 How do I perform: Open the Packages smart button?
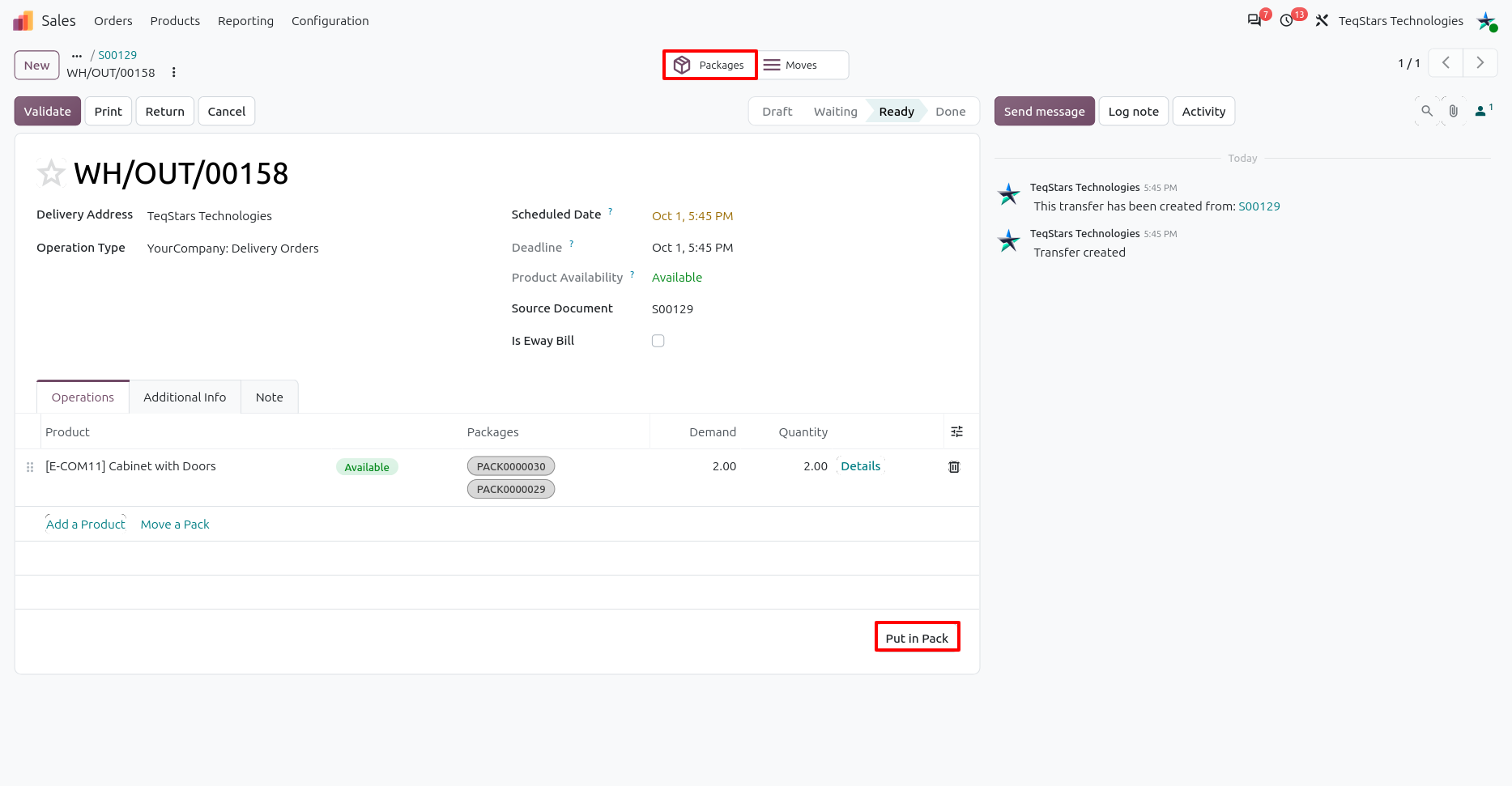click(710, 65)
